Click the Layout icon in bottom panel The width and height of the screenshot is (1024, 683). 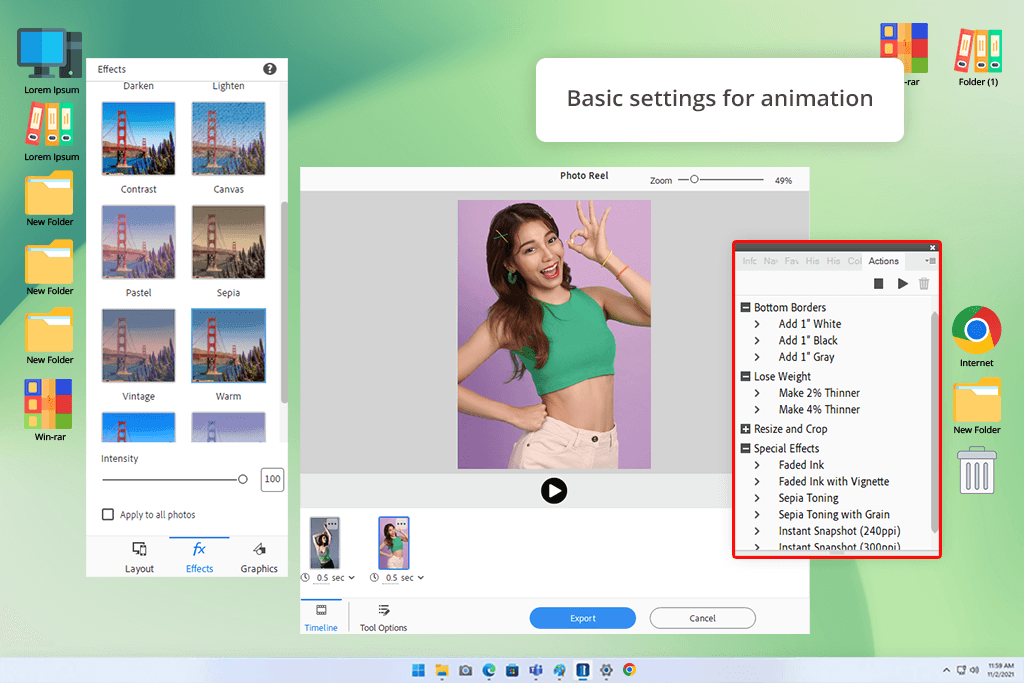pyautogui.click(x=139, y=549)
